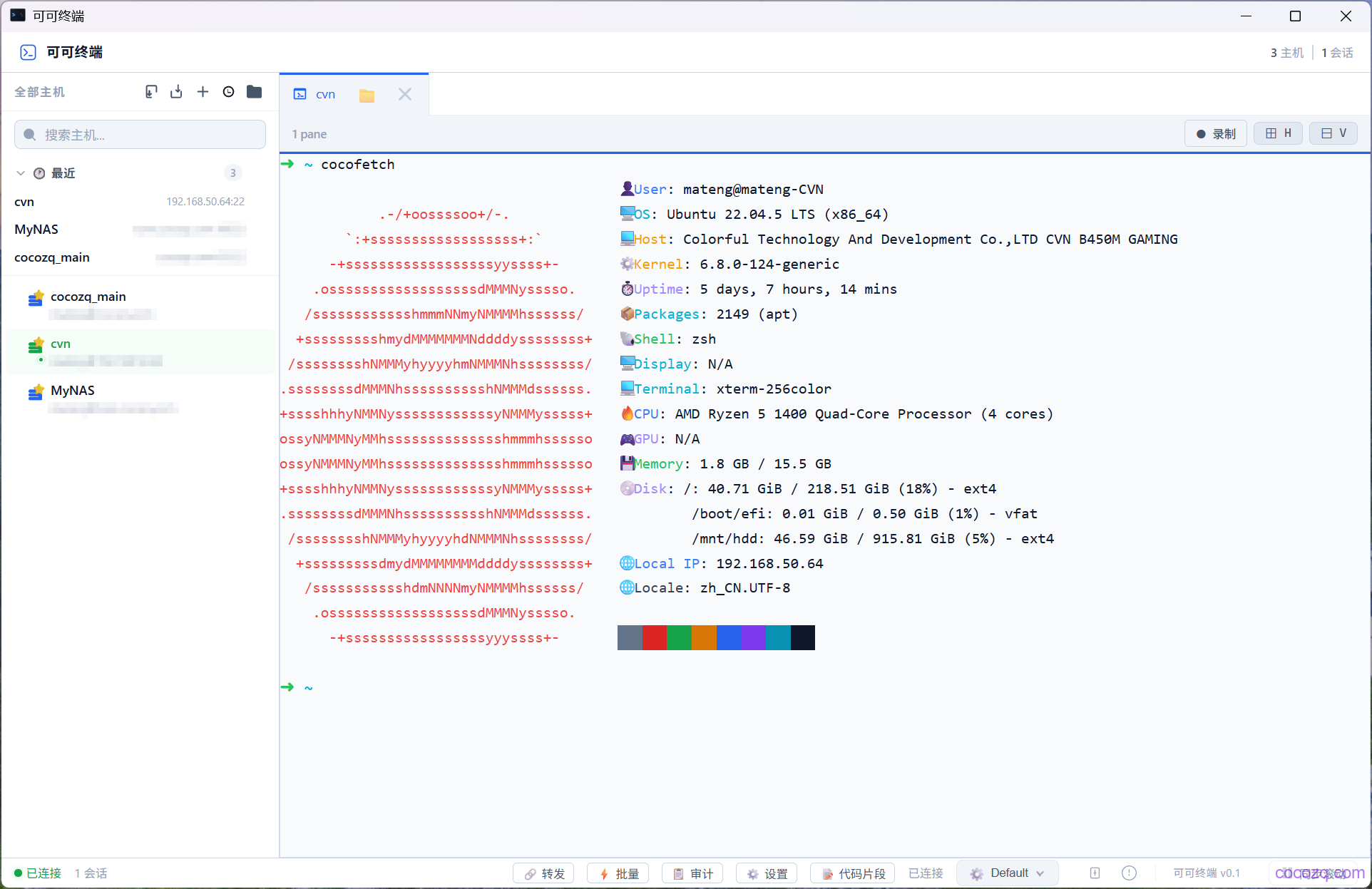
Task: Click the CPU AMD Ryzen 5 1400 line
Action: [836, 413]
